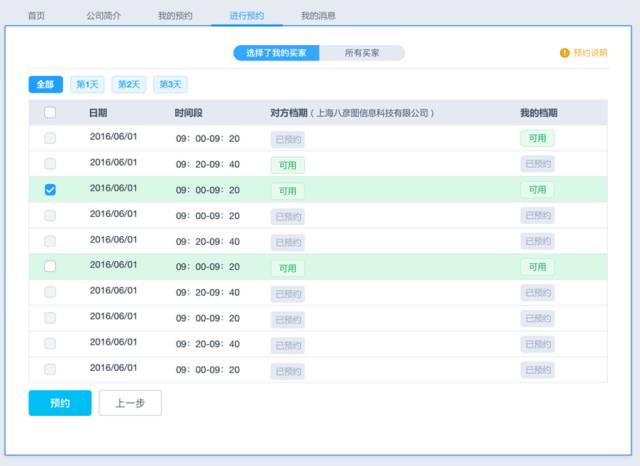
Task: Click the orange 预约说明 info icon
Action: pyautogui.click(x=564, y=53)
